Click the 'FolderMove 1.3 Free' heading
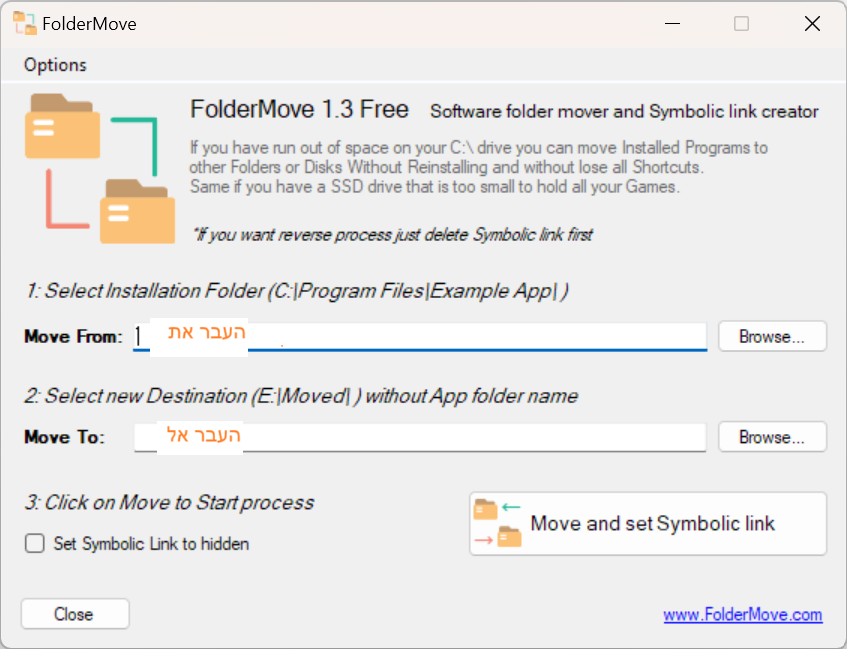The width and height of the screenshot is (847, 649). (x=299, y=109)
